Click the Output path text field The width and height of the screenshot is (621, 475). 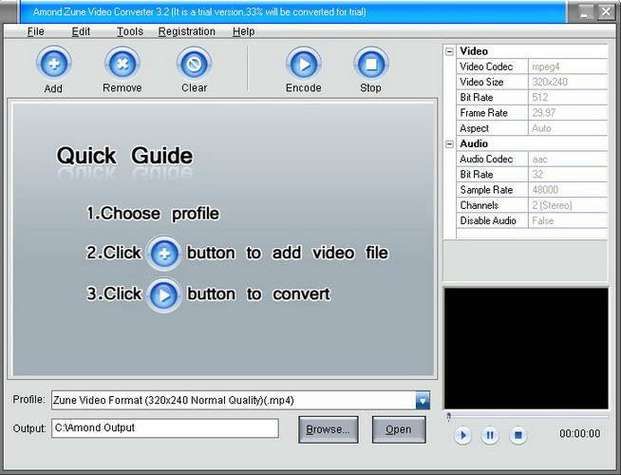[x=164, y=428]
